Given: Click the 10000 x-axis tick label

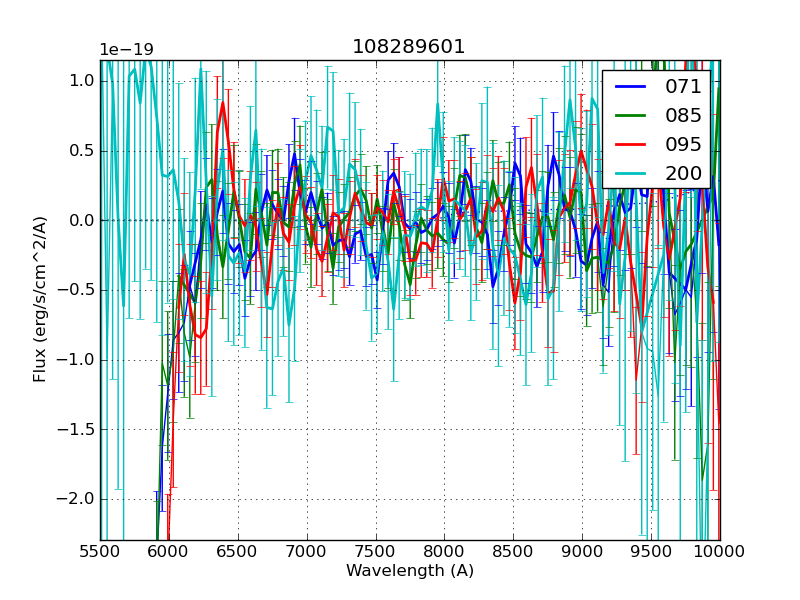Looking at the screenshot, I should 720,551.
